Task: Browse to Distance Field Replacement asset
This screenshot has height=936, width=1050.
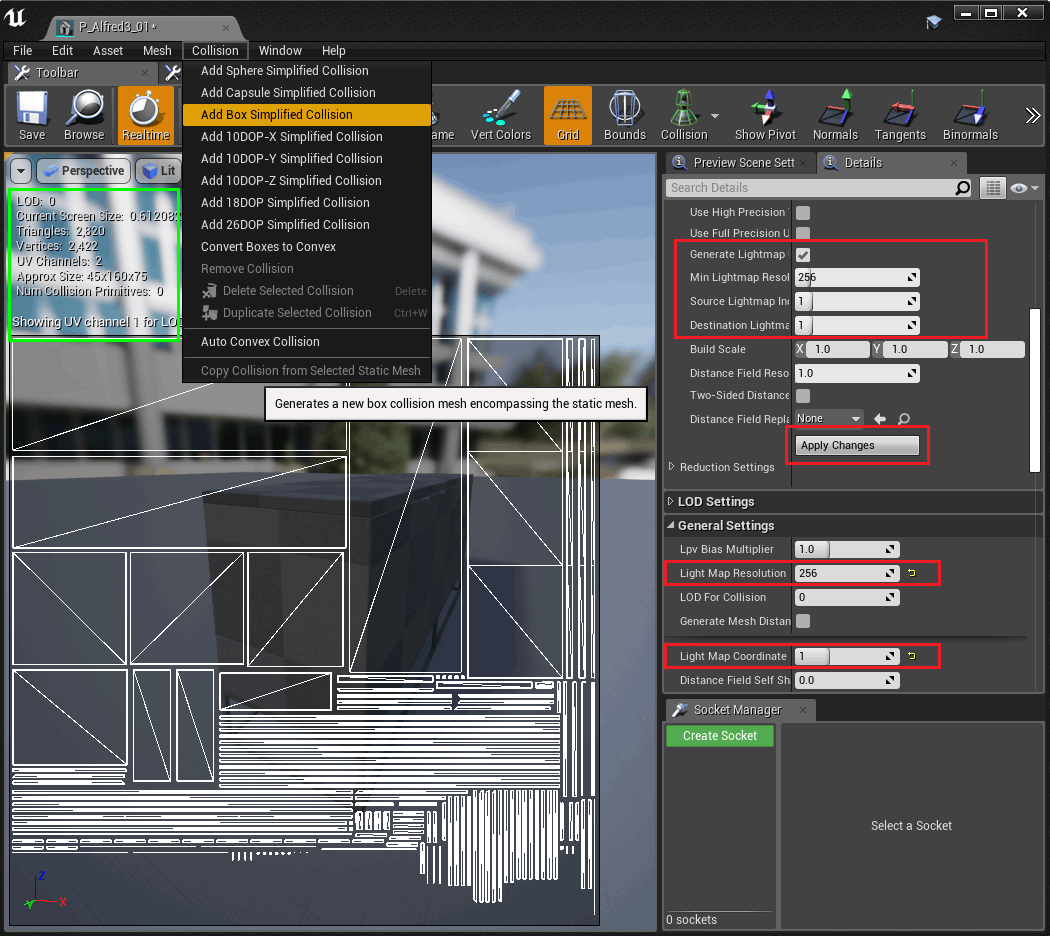Action: (904, 419)
